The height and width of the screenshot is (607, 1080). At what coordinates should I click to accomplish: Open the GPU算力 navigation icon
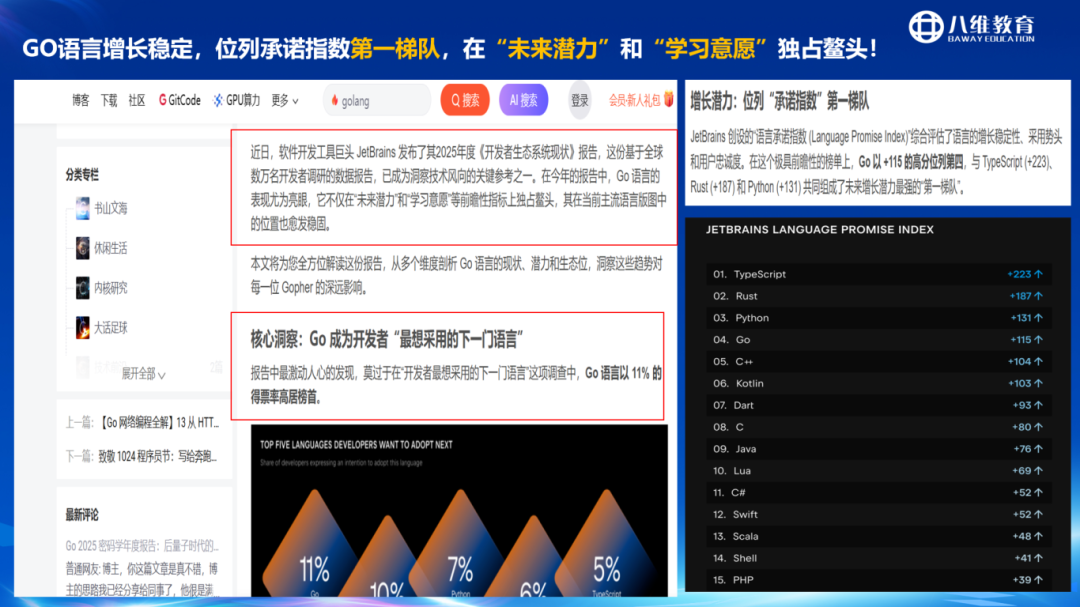[218, 100]
